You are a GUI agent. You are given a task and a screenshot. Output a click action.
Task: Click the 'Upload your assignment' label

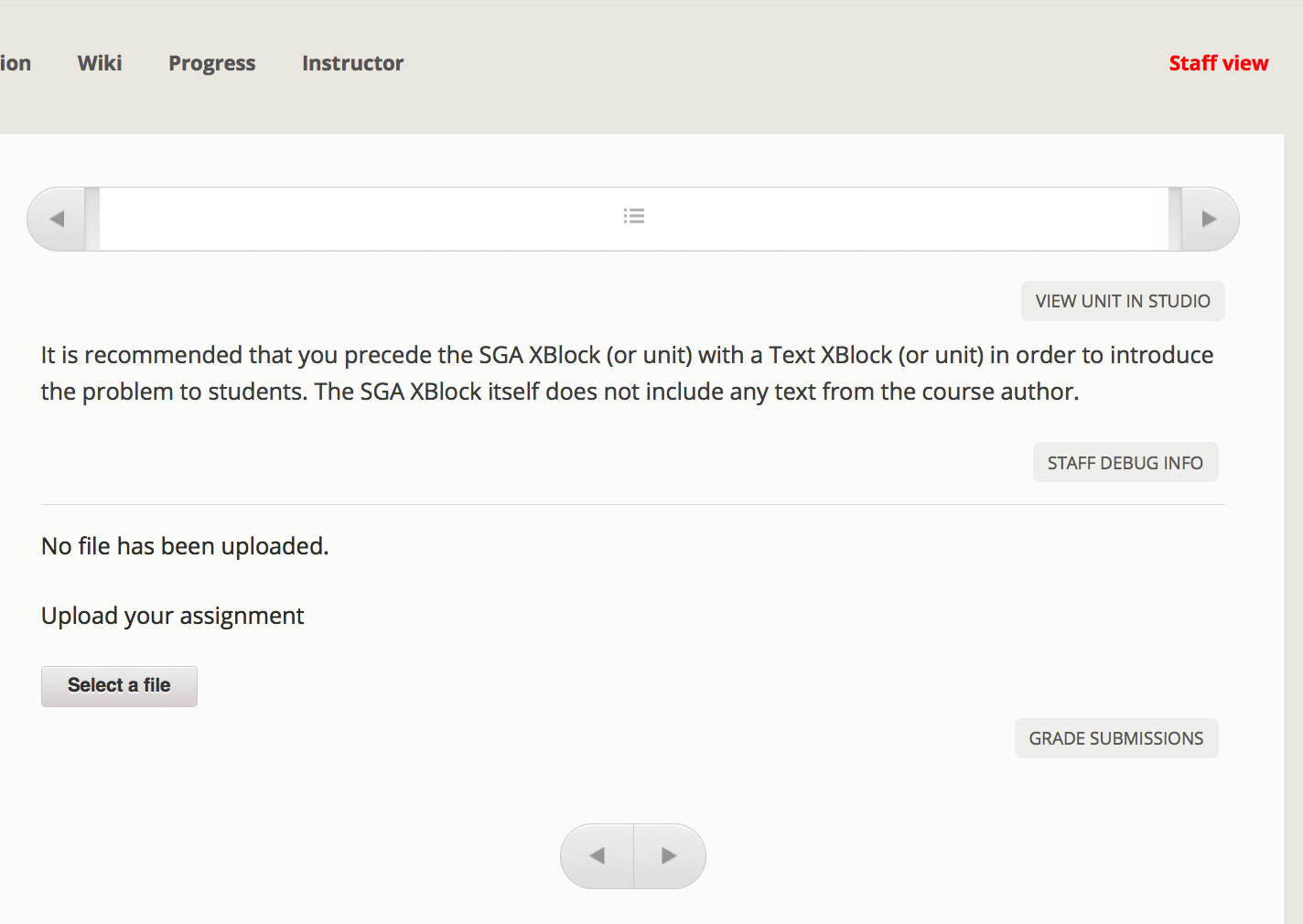point(172,616)
